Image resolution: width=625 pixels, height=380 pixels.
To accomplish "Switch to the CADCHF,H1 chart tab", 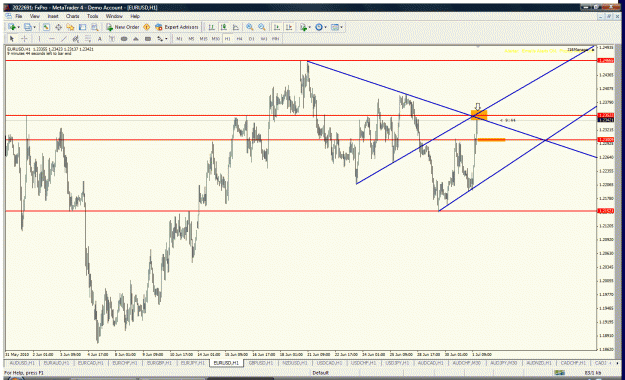I will point(573,363).
